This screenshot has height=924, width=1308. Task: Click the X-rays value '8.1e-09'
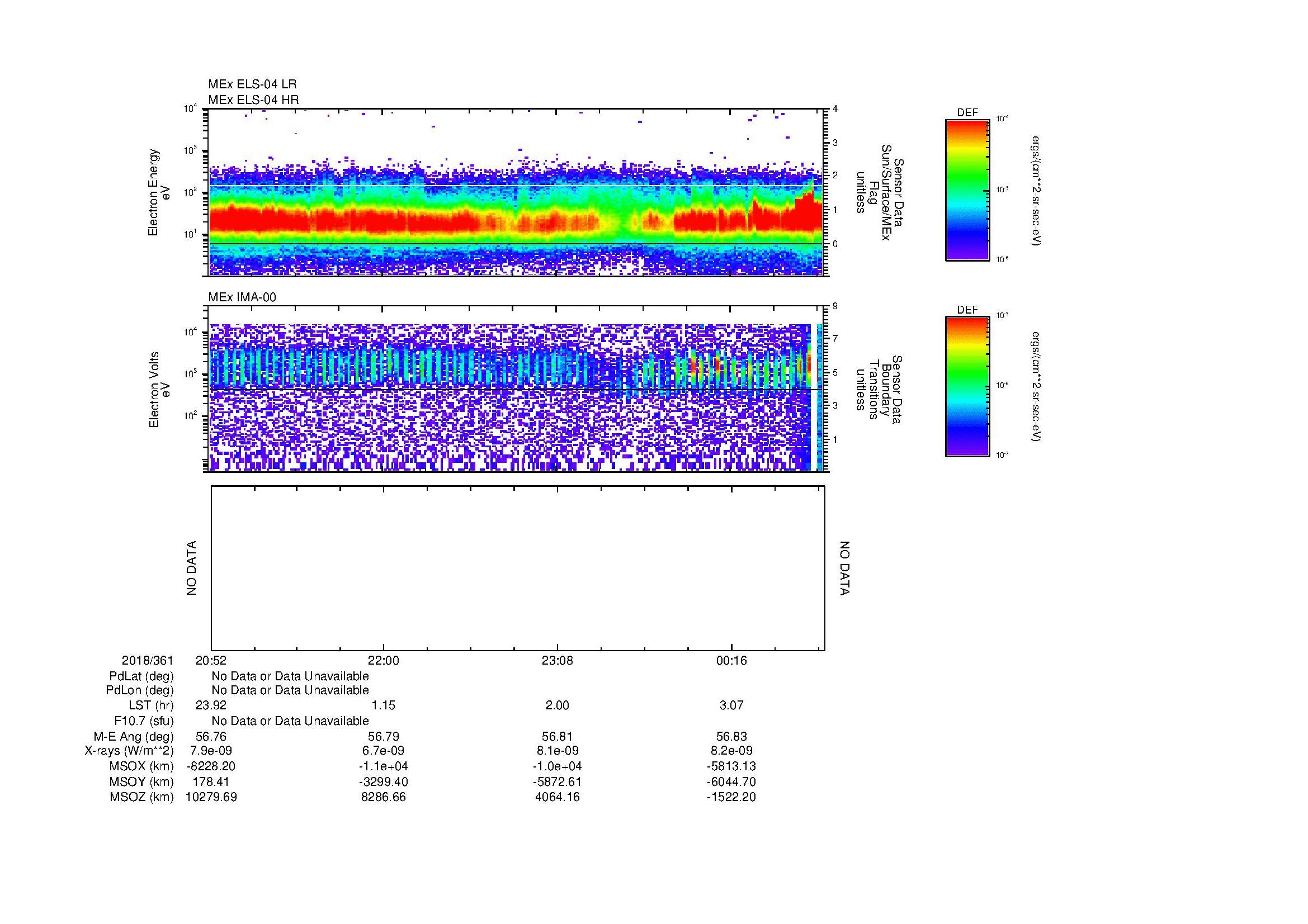(558, 751)
